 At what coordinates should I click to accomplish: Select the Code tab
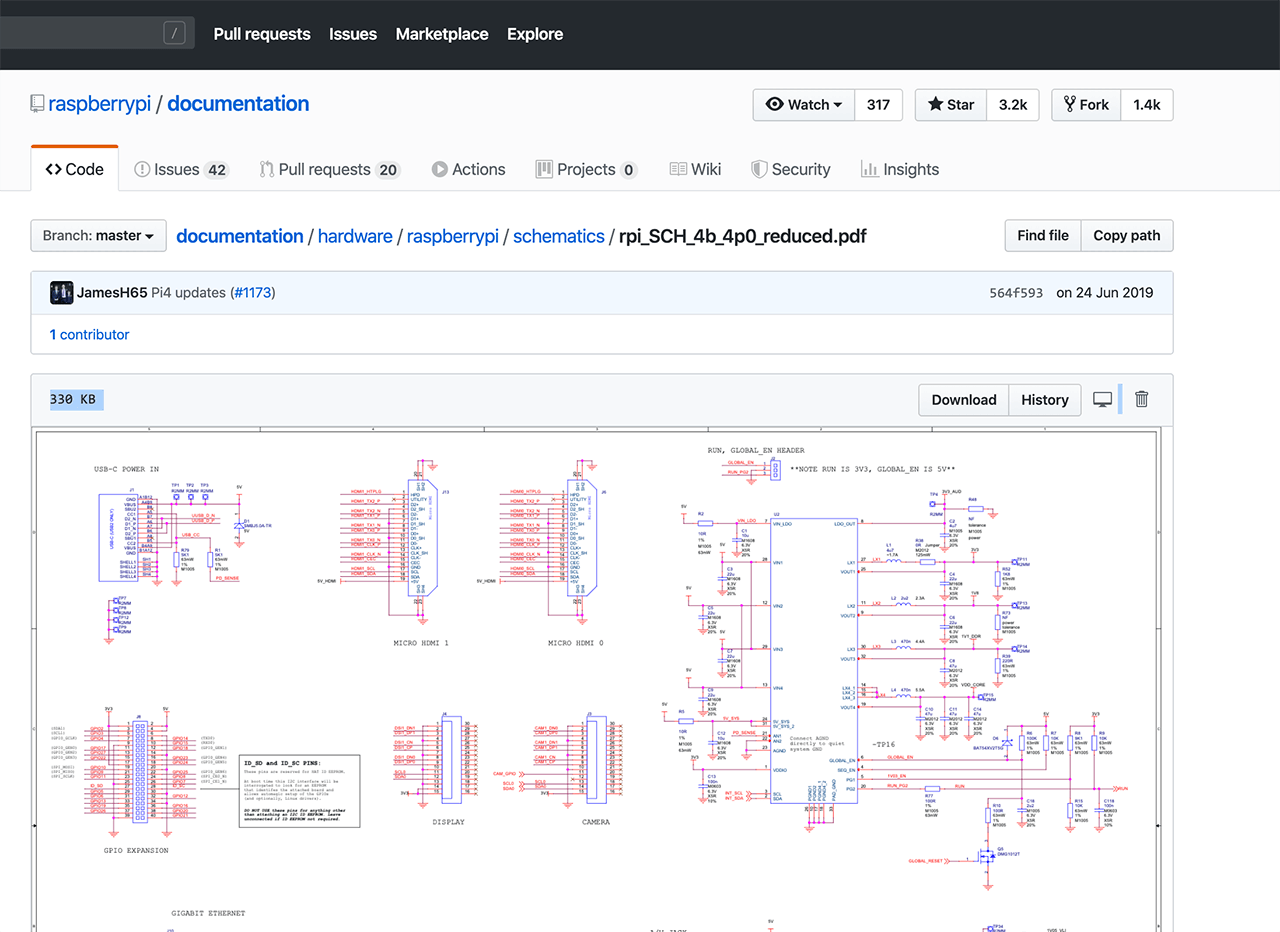click(75, 169)
